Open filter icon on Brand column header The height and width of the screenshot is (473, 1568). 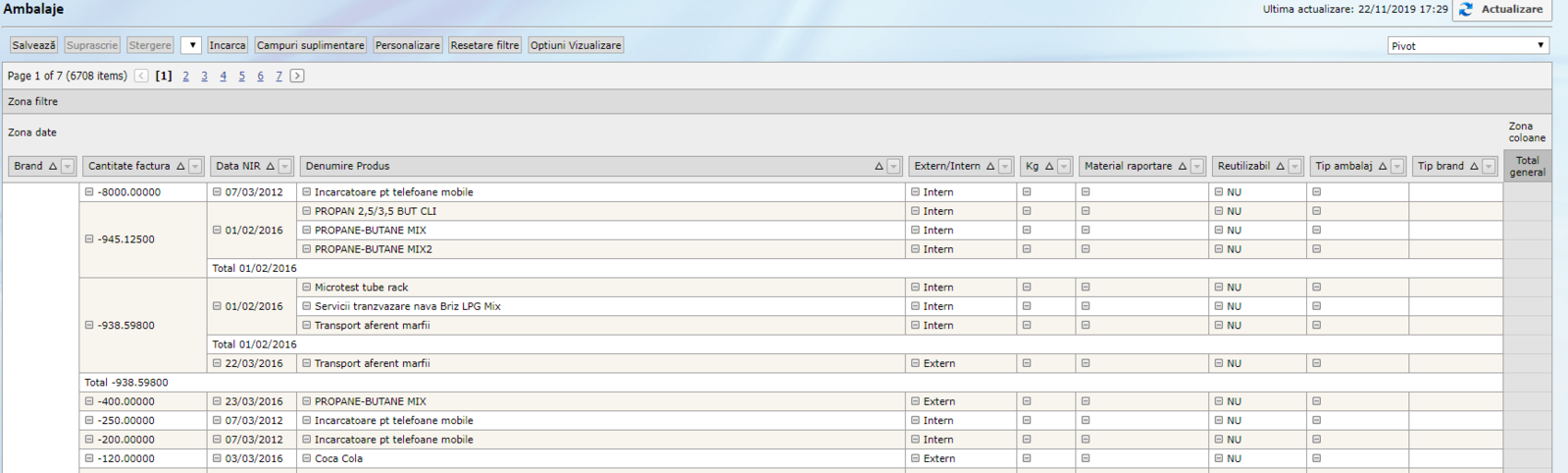point(68,167)
